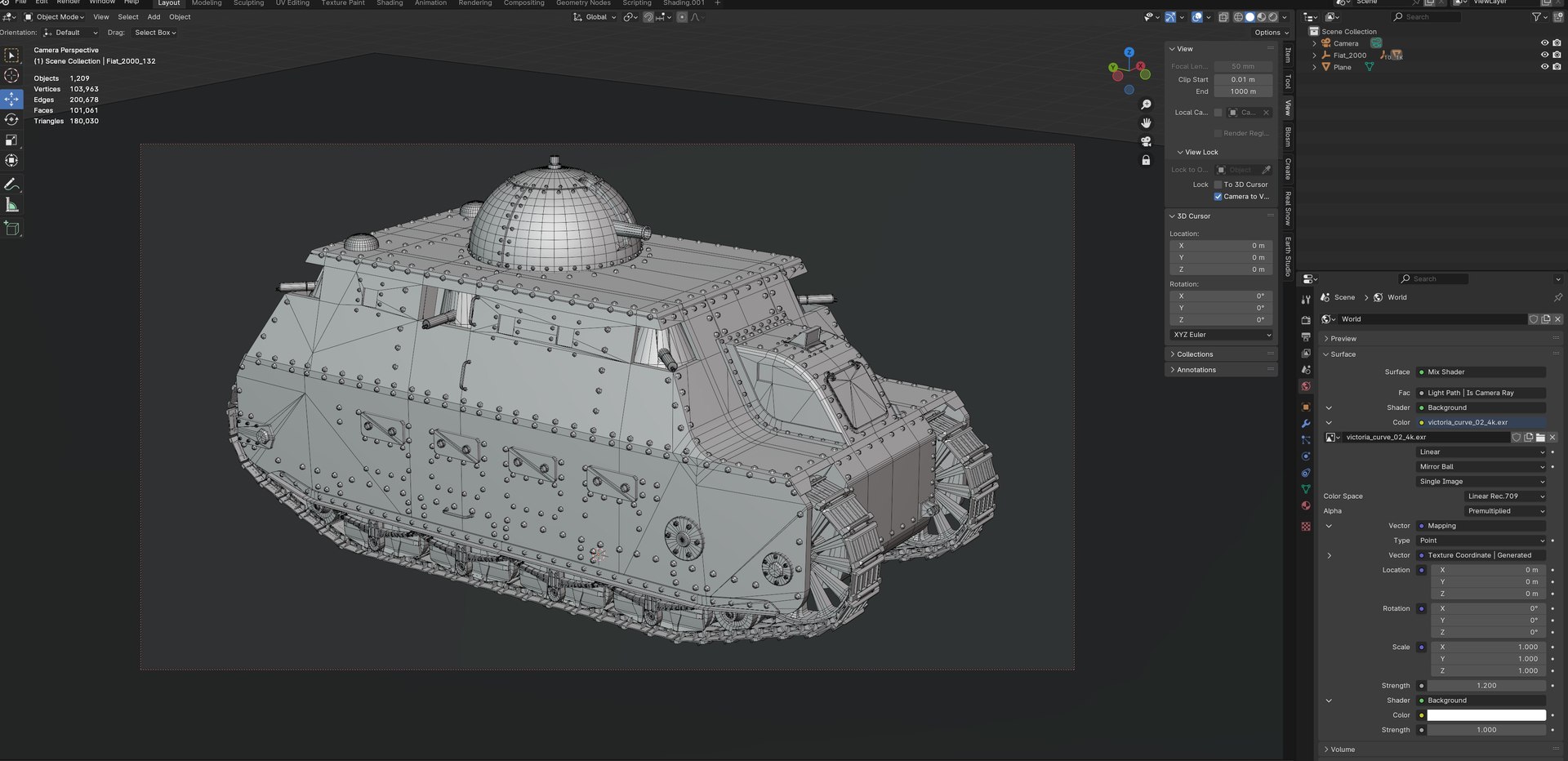The height and width of the screenshot is (761, 1568).
Task: Switch to the Shading workspace tab
Action: [390, 3]
